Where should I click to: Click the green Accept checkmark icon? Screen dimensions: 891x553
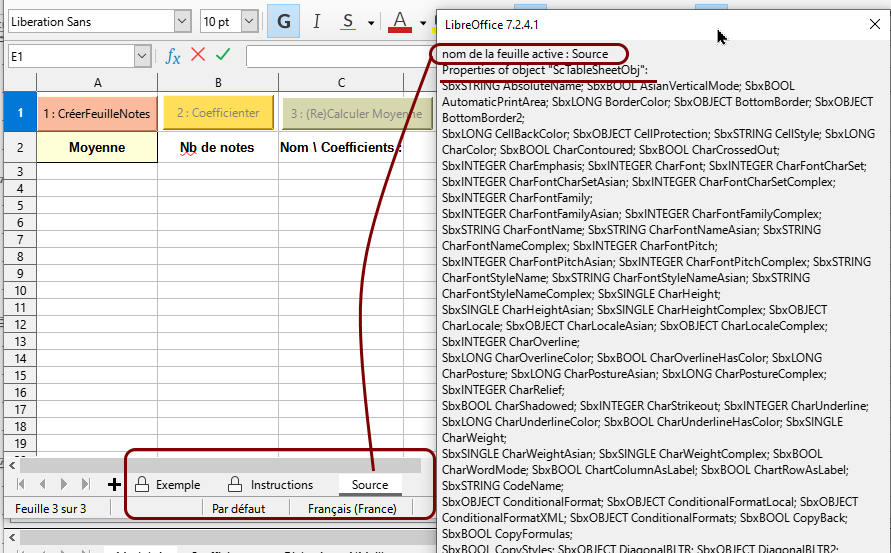[223, 56]
